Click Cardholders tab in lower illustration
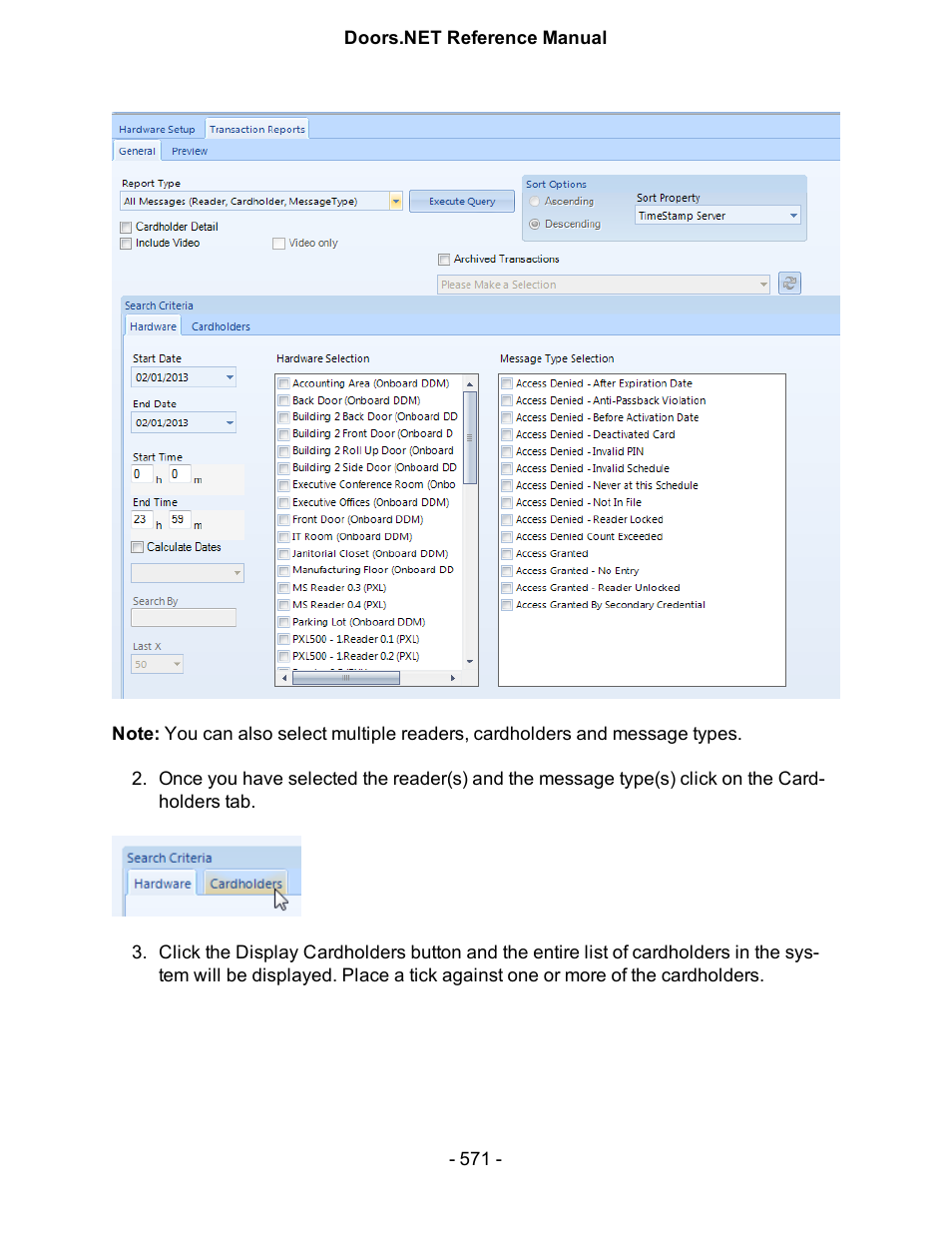Image resolution: width=952 pixels, height=1233 pixels. click(245, 884)
